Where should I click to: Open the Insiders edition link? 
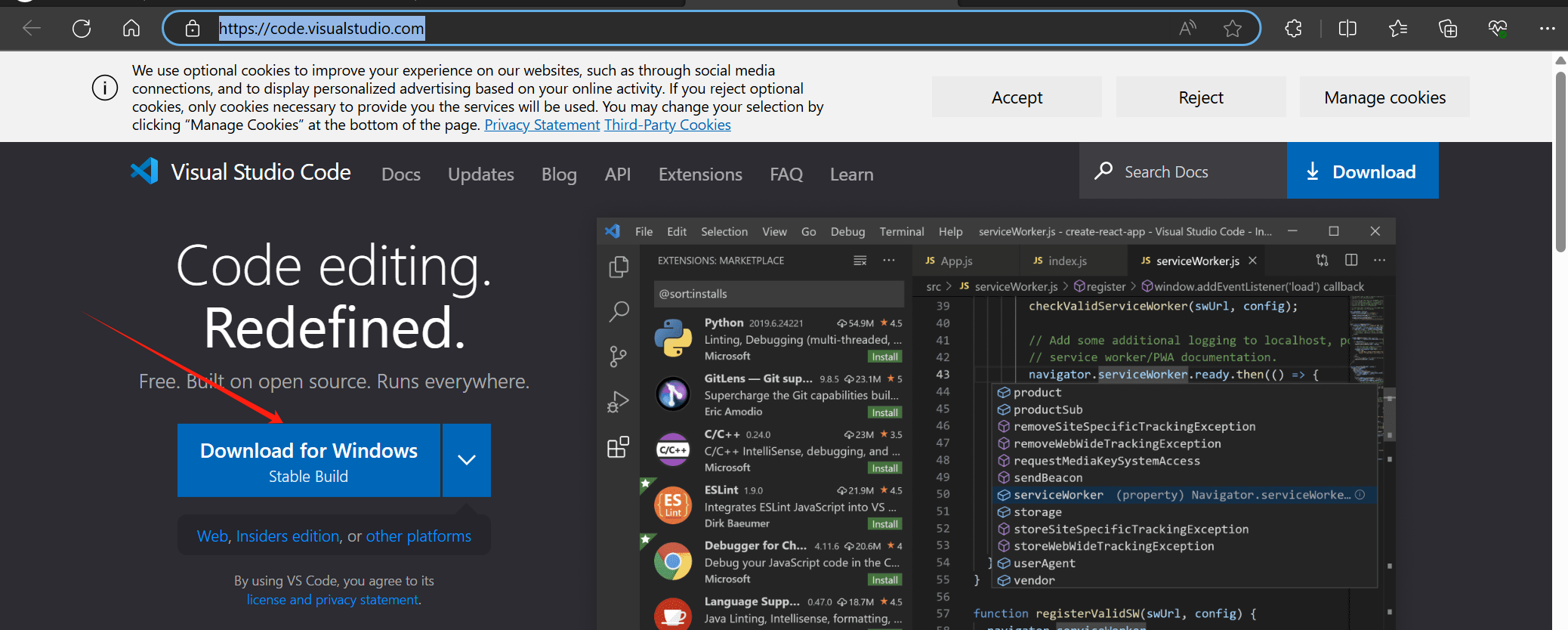(288, 536)
